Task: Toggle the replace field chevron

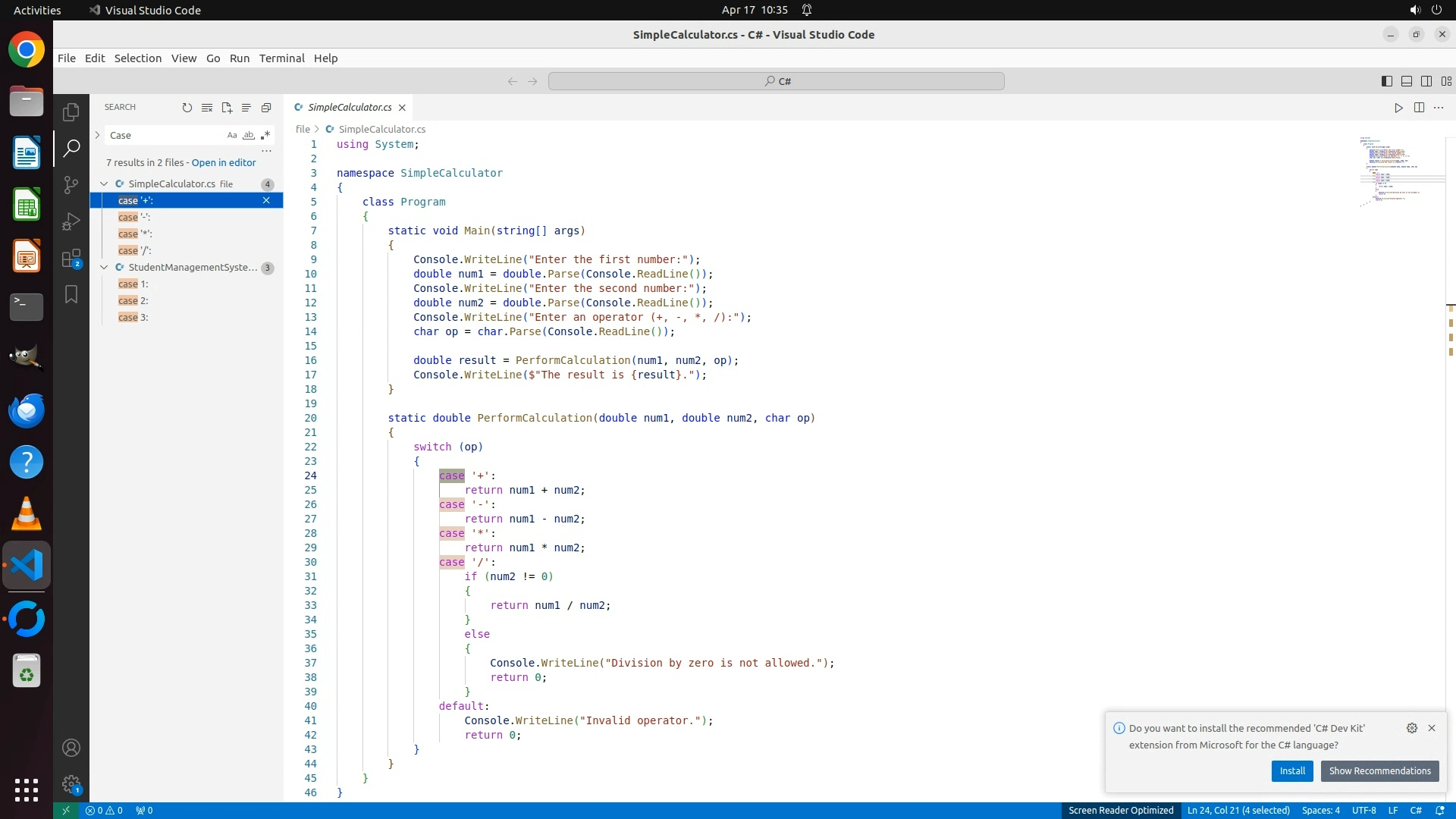Action: pos(97,135)
